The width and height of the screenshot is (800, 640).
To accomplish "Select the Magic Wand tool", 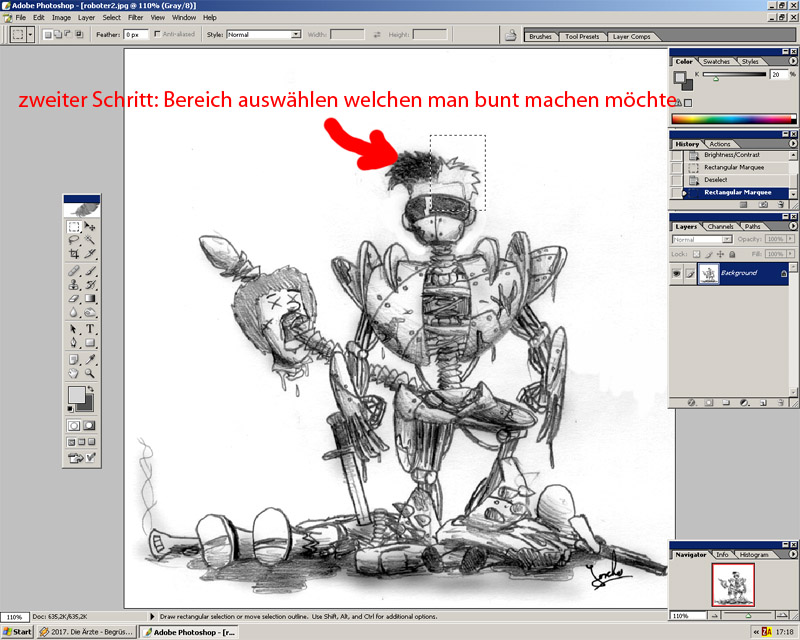I will tap(90, 241).
